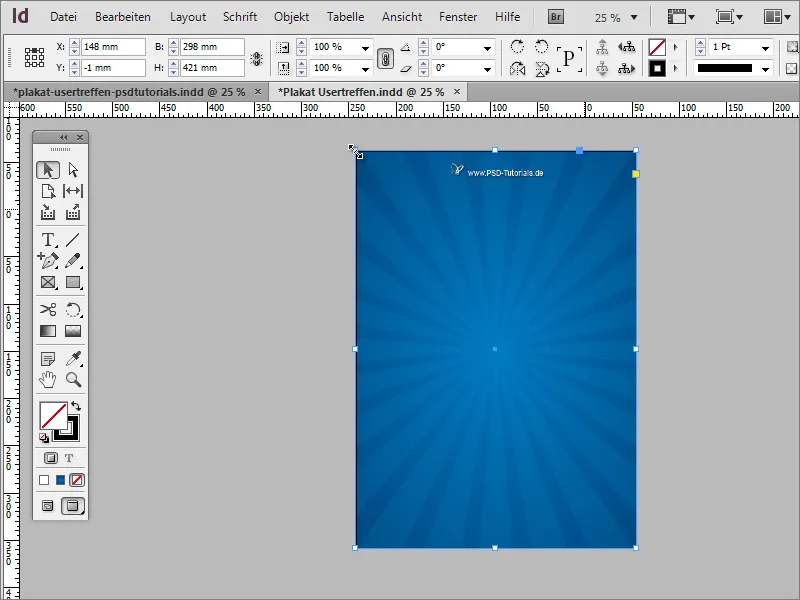Image resolution: width=800 pixels, height=600 pixels.
Task: Click the Rotate 90° clockwise icon
Action: 518,48
